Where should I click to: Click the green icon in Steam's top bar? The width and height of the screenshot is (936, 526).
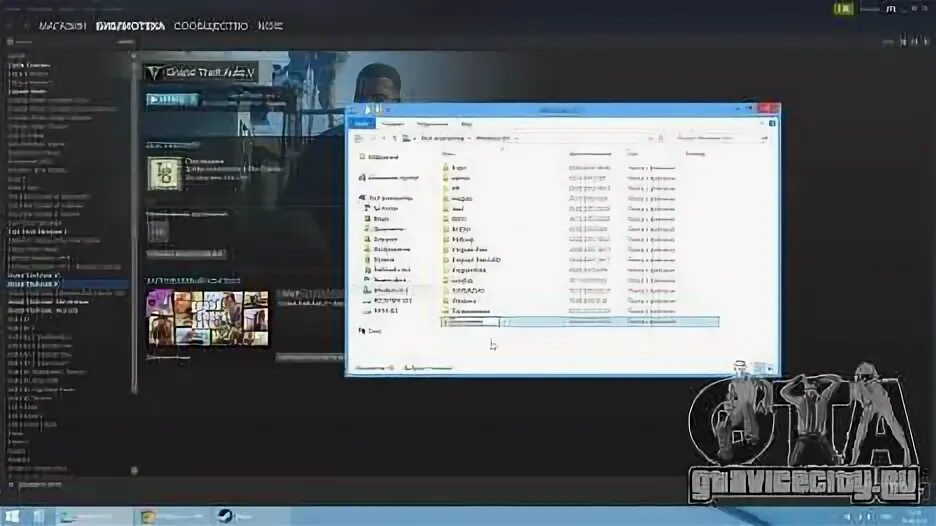click(x=843, y=8)
